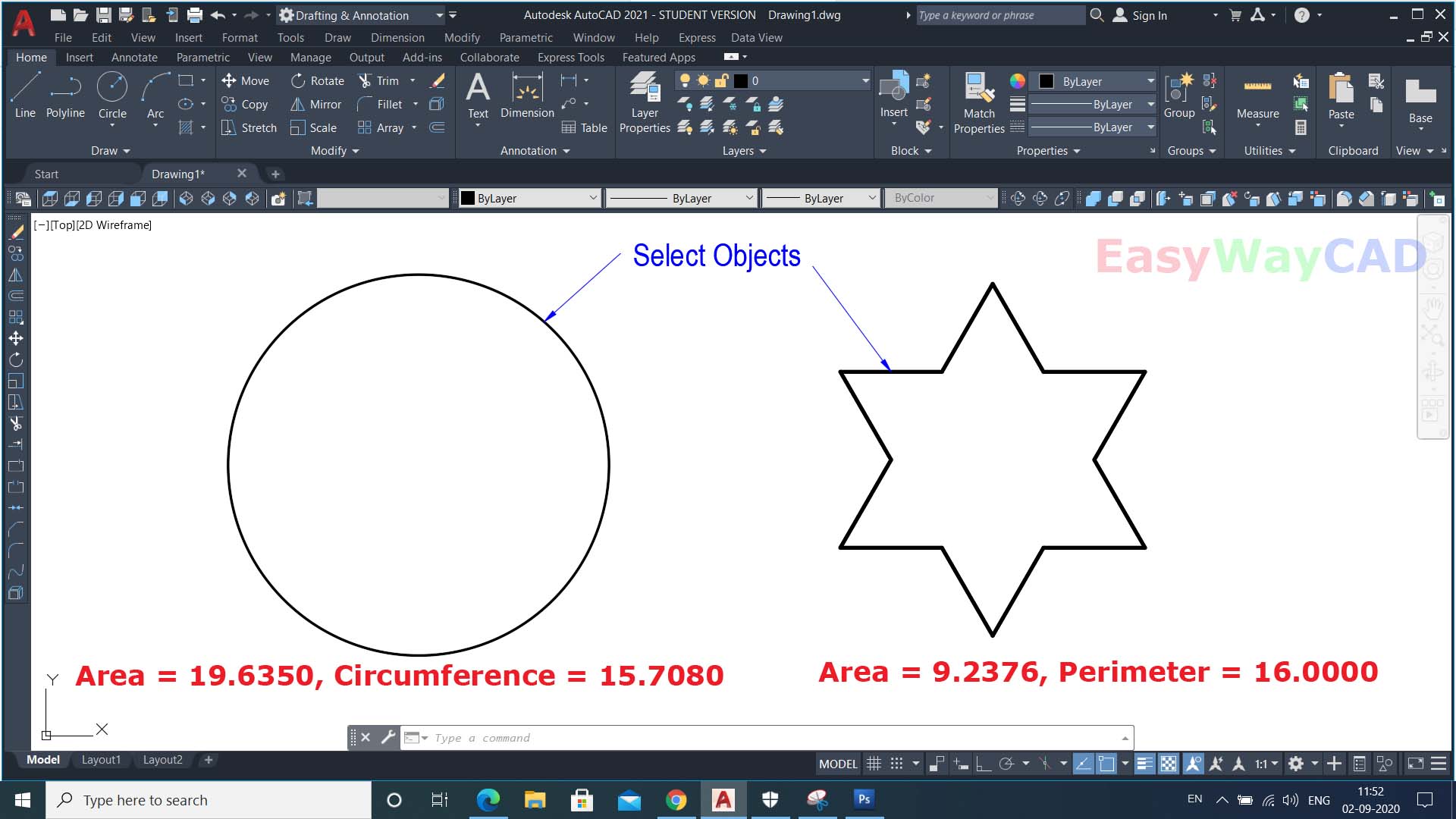Open the object color ByLayer dropdown

(x=1151, y=81)
